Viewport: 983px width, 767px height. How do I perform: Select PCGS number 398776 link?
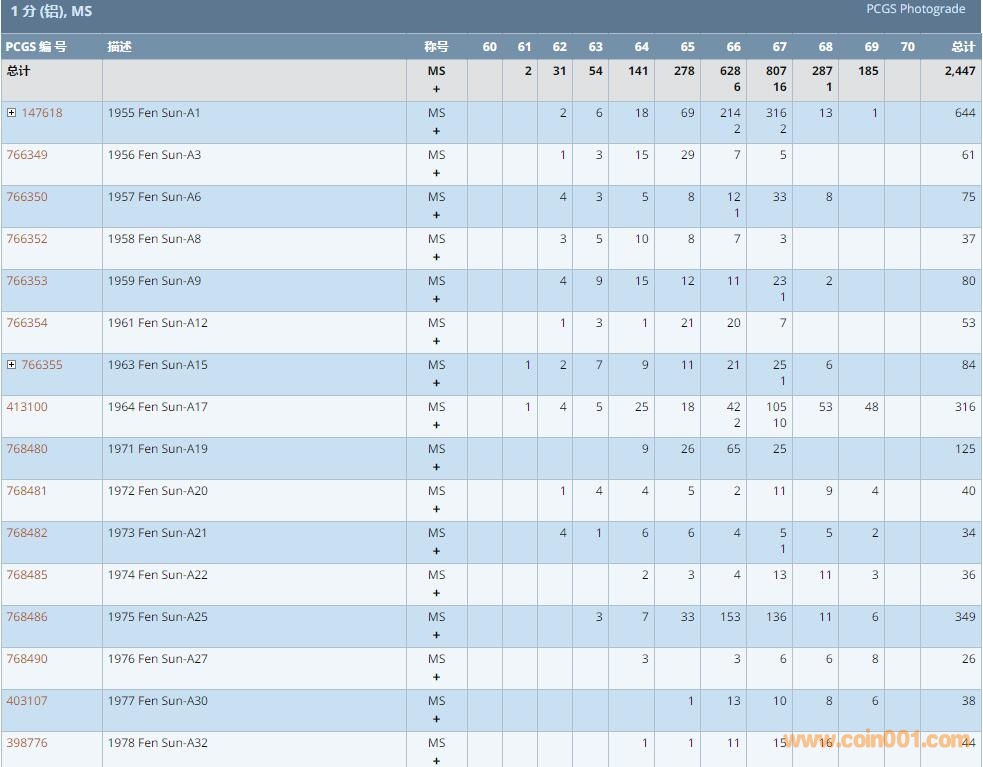[27, 743]
